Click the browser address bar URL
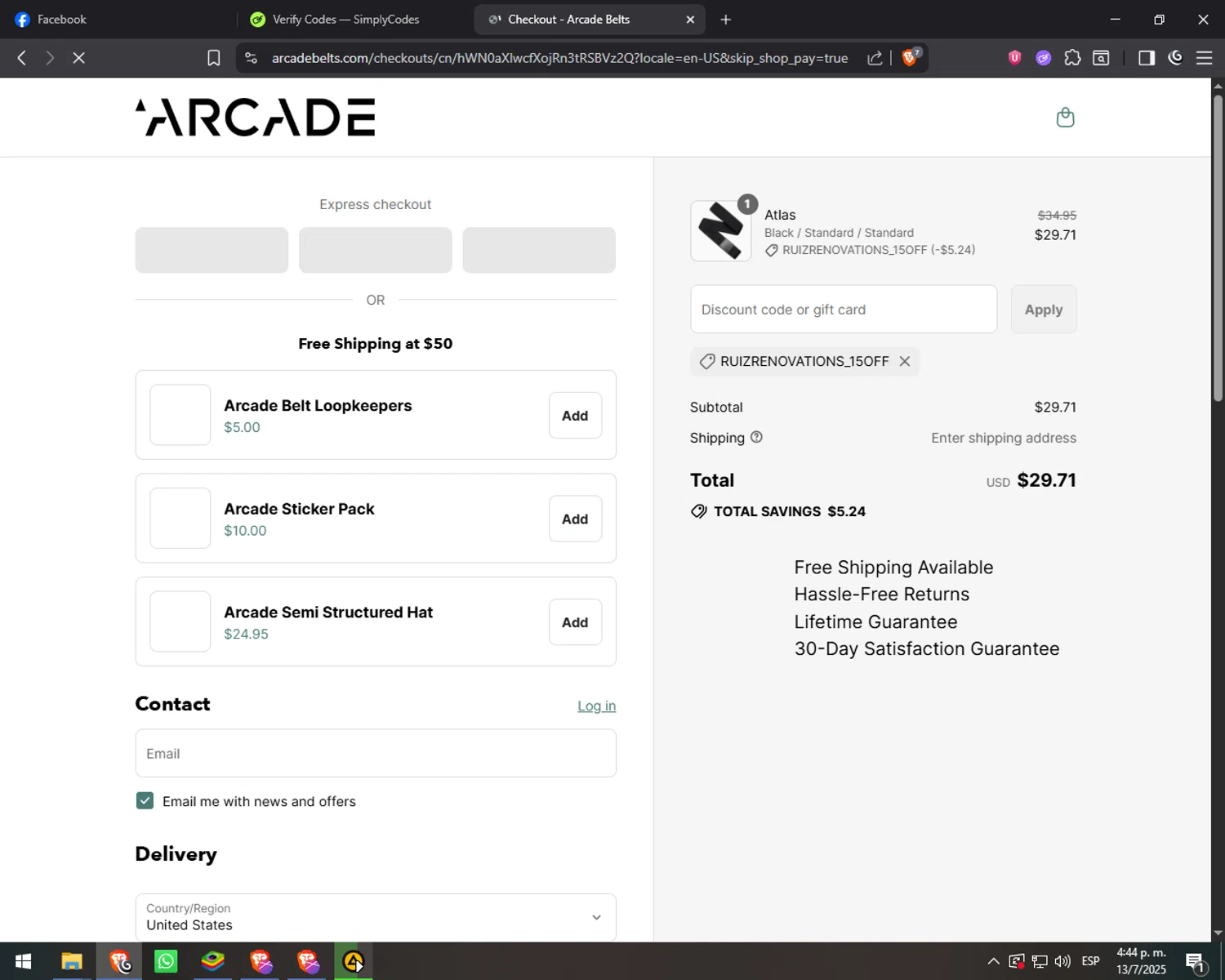The image size is (1225, 980). pyautogui.click(x=559, y=58)
